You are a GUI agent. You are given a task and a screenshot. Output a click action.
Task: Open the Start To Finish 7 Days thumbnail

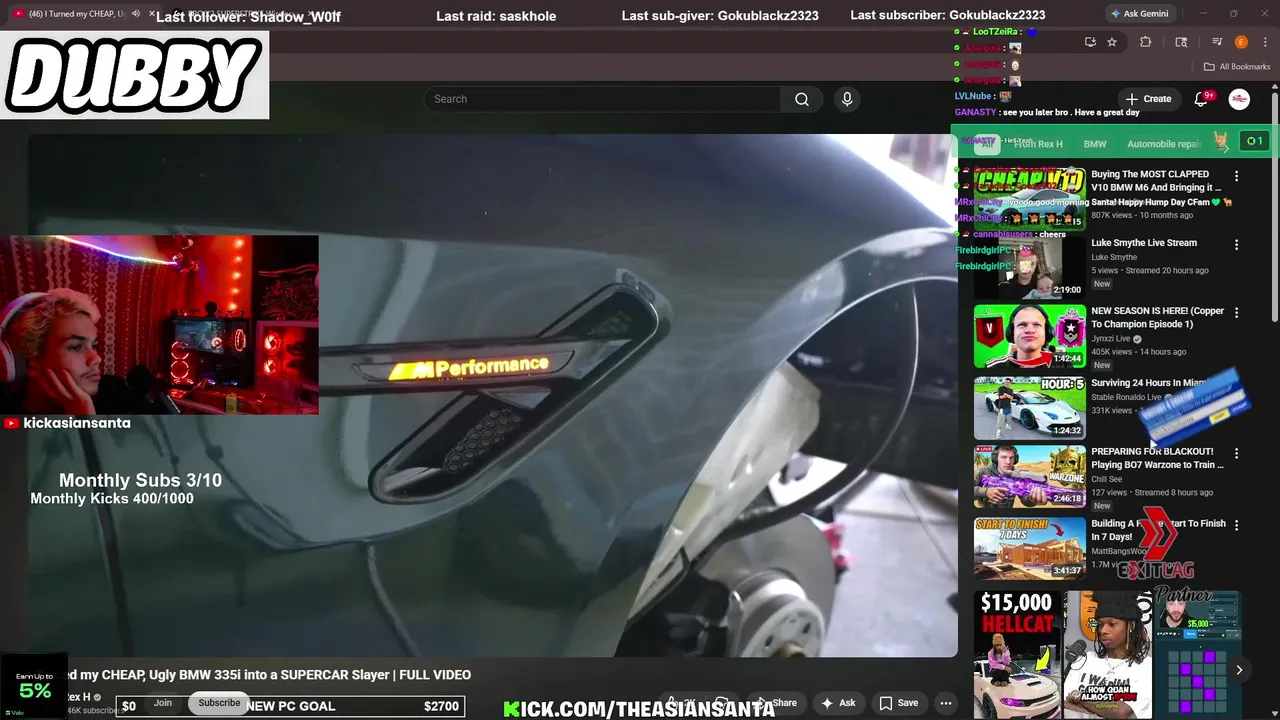pyautogui.click(x=1030, y=548)
